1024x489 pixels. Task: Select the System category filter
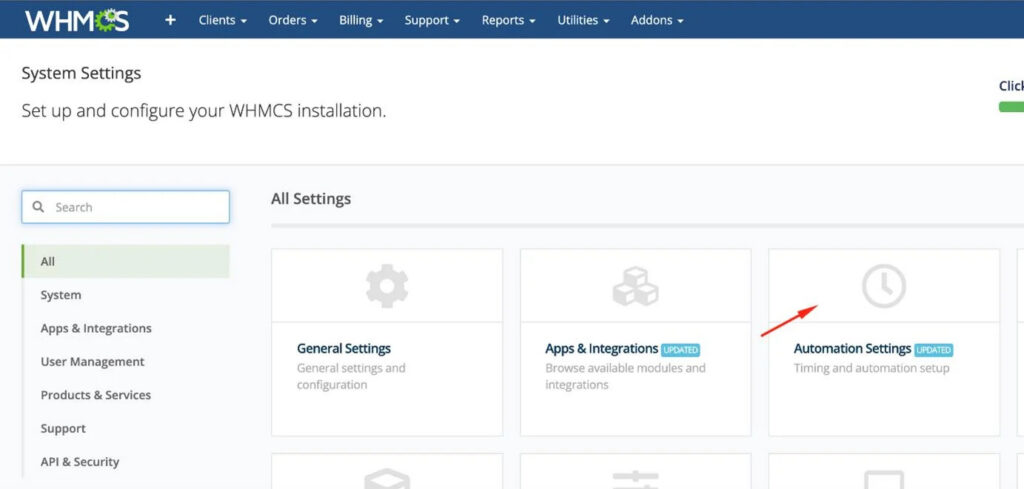coord(61,295)
